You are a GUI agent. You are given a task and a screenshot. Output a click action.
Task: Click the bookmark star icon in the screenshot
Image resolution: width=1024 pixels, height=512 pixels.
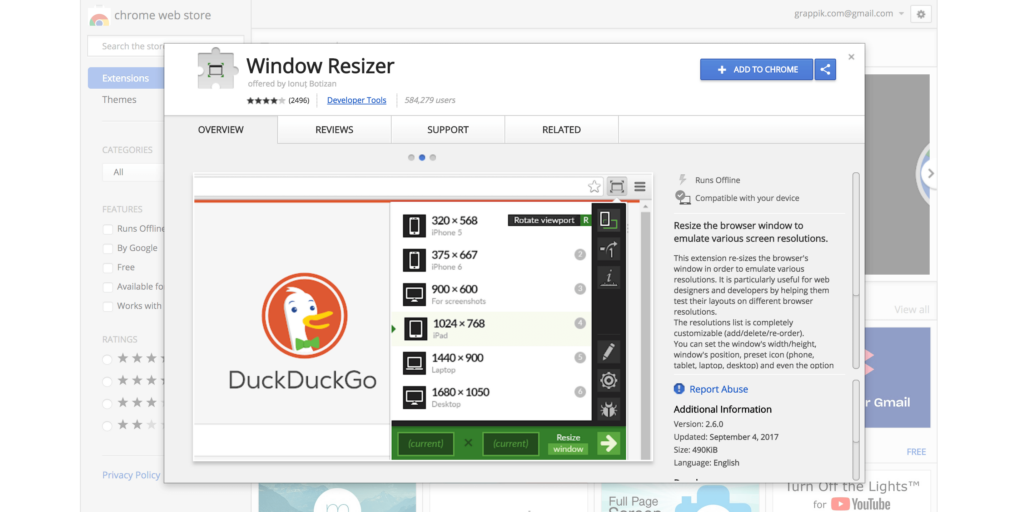coord(594,186)
